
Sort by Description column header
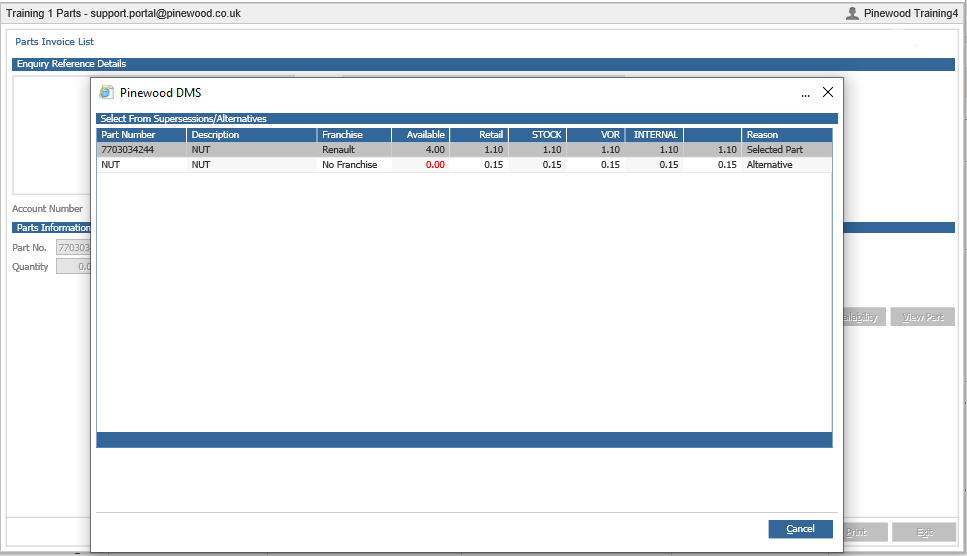(252, 134)
